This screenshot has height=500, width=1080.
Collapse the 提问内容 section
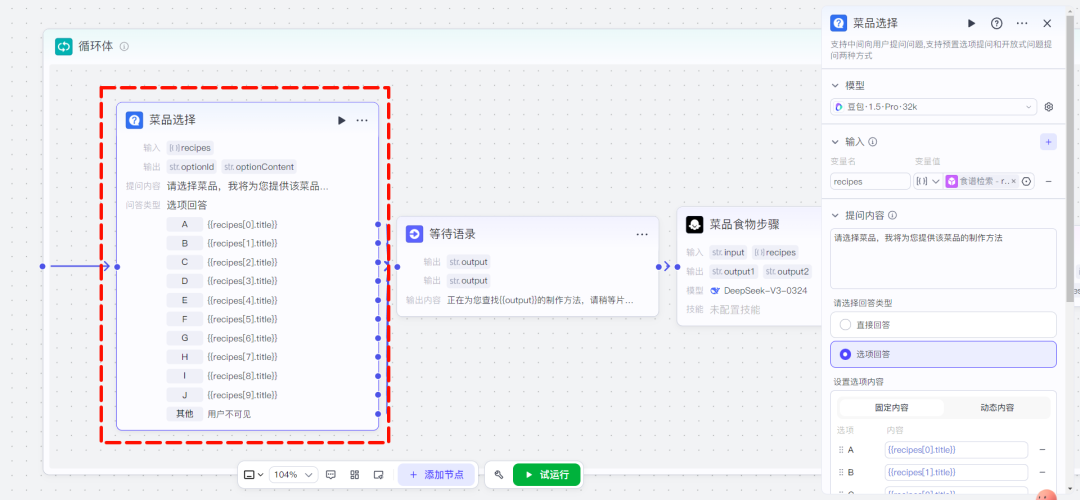pyautogui.click(x=836, y=215)
